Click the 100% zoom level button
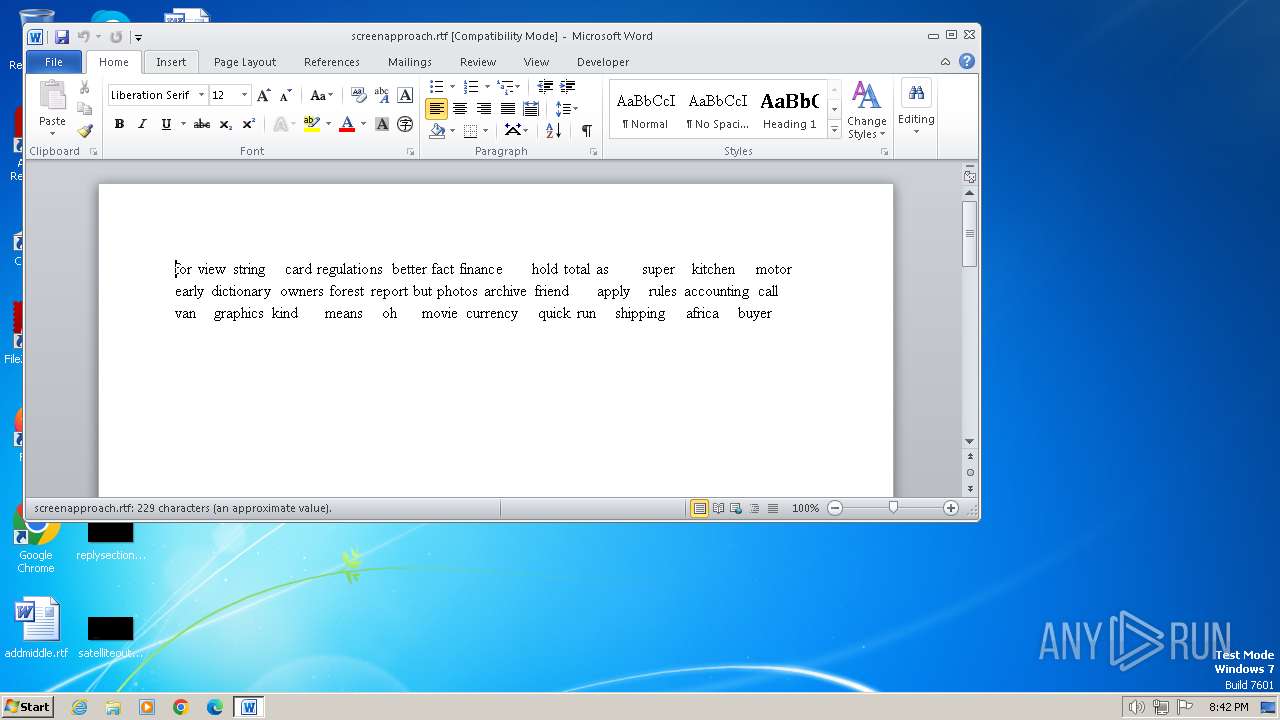This screenshot has height=720, width=1280. pyautogui.click(x=806, y=508)
